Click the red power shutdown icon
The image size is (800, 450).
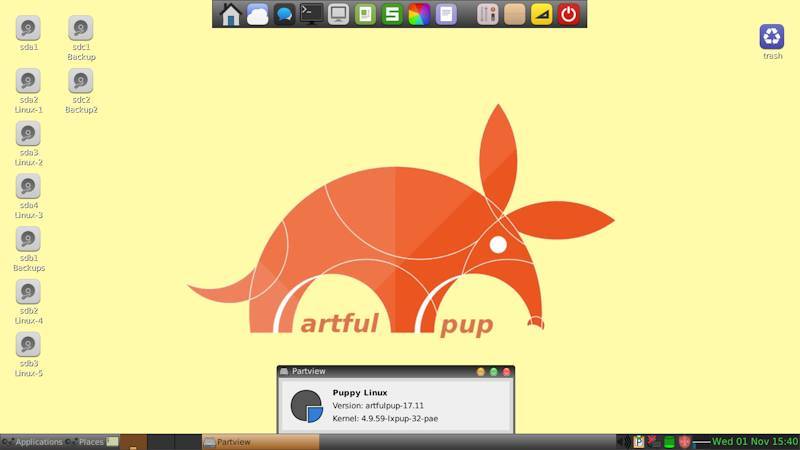coord(568,14)
